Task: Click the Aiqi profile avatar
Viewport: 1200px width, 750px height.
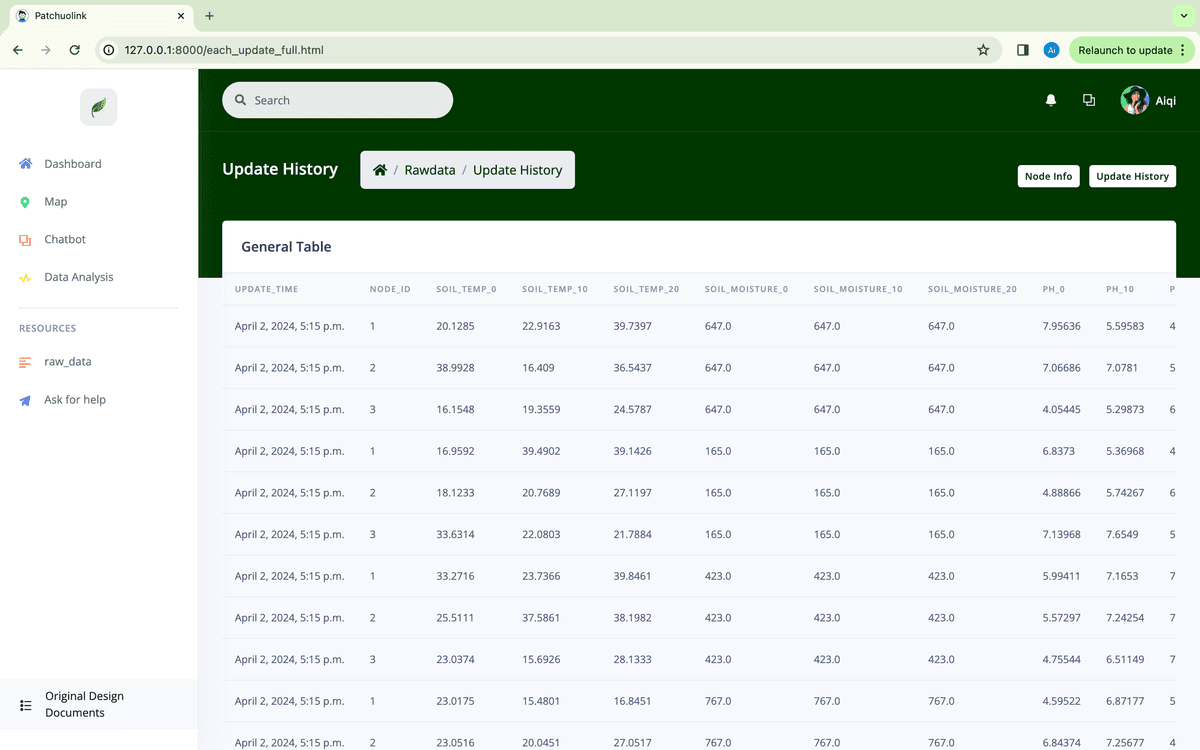Action: (1134, 100)
